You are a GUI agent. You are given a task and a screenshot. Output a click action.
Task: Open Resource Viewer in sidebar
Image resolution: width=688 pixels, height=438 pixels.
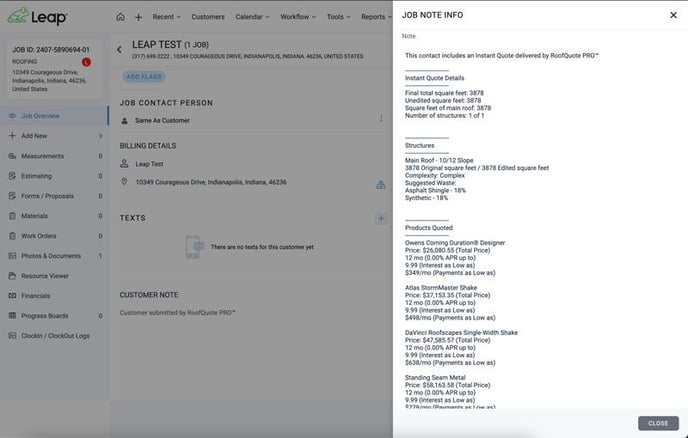click(54, 276)
